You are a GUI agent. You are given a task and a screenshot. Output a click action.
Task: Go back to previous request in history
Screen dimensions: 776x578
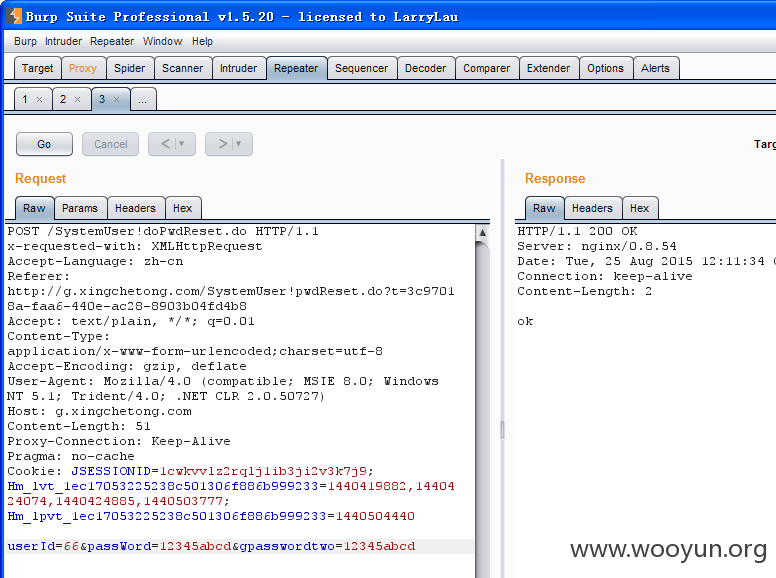[165, 144]
